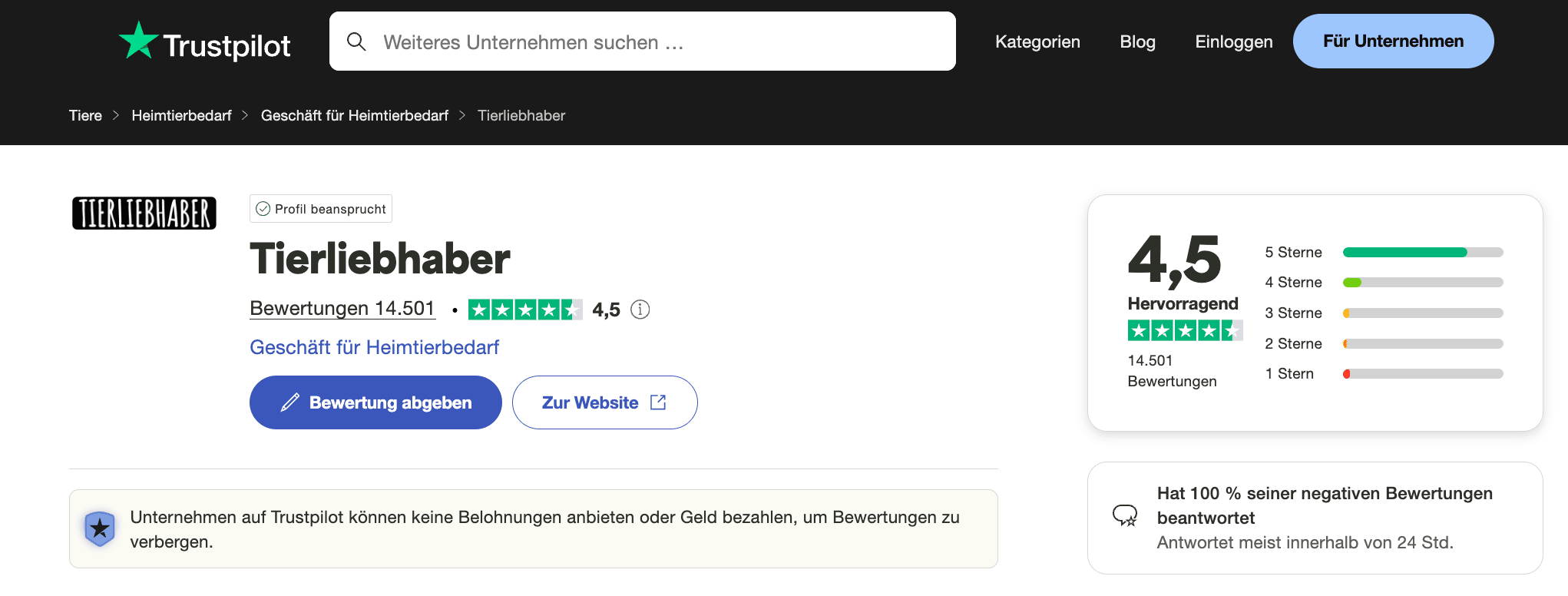Focus the Weiteres Unternehmen suchen field

pyautogui.click(x=643, y=41)
